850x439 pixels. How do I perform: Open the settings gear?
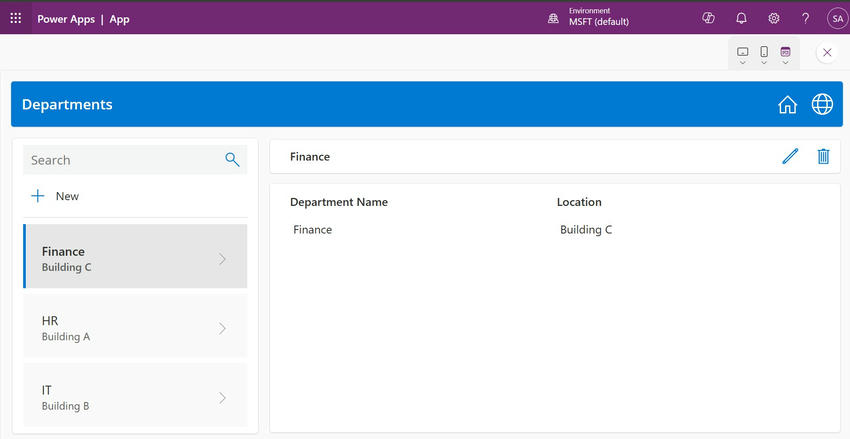(x=774, y=18)
